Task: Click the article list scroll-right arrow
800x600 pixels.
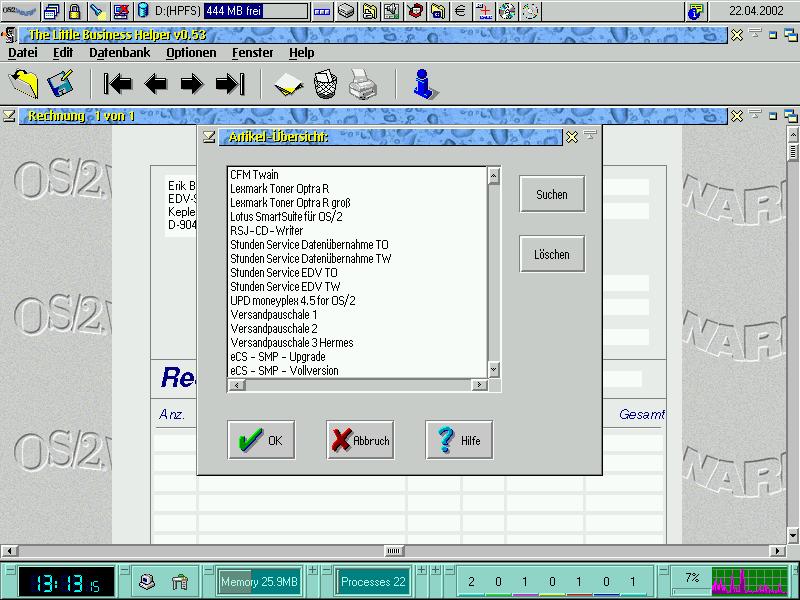Action: 479,385
